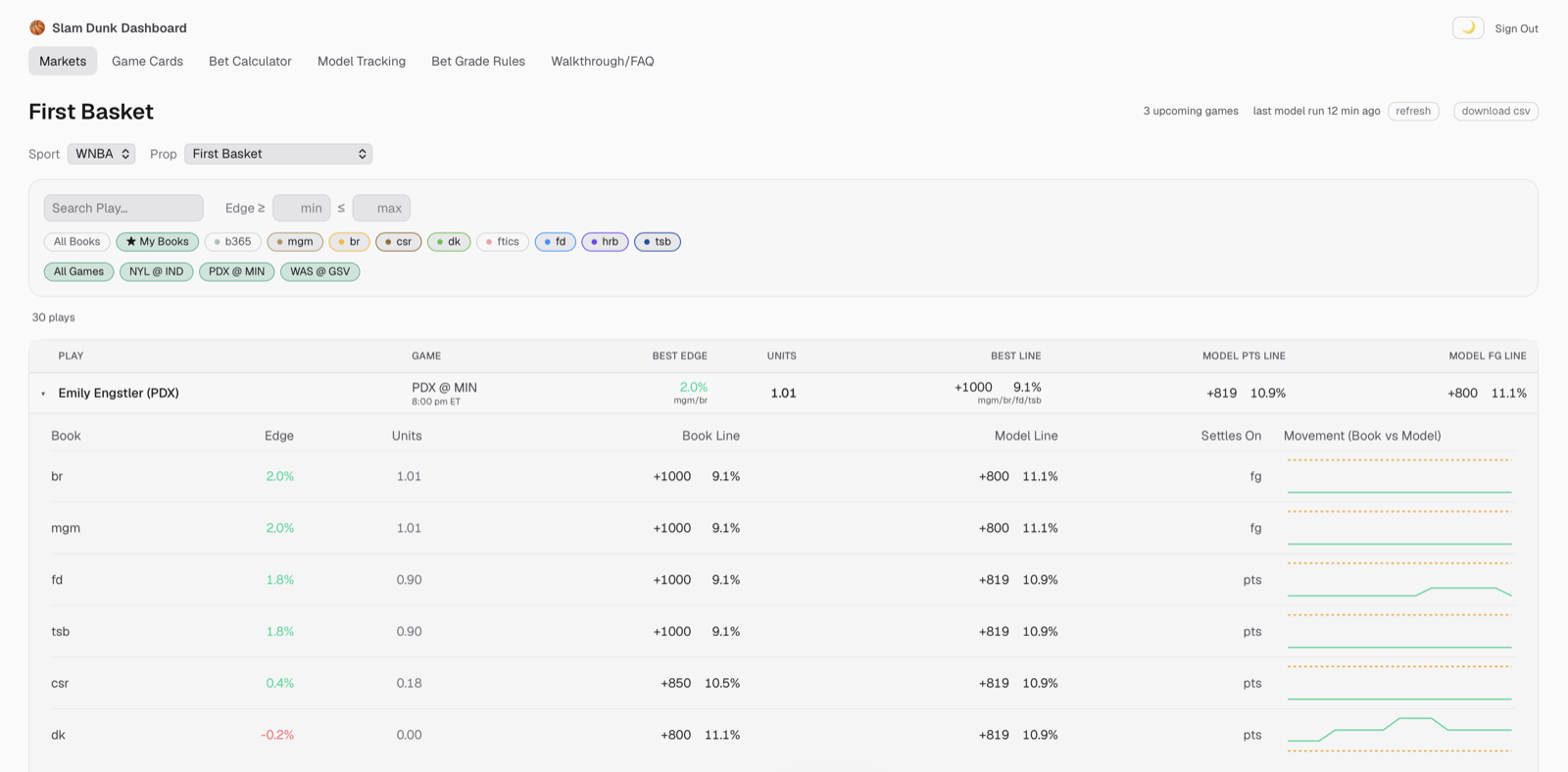
Task: Sort by BEST EDGE column
Action: click(x=679, y=356)
